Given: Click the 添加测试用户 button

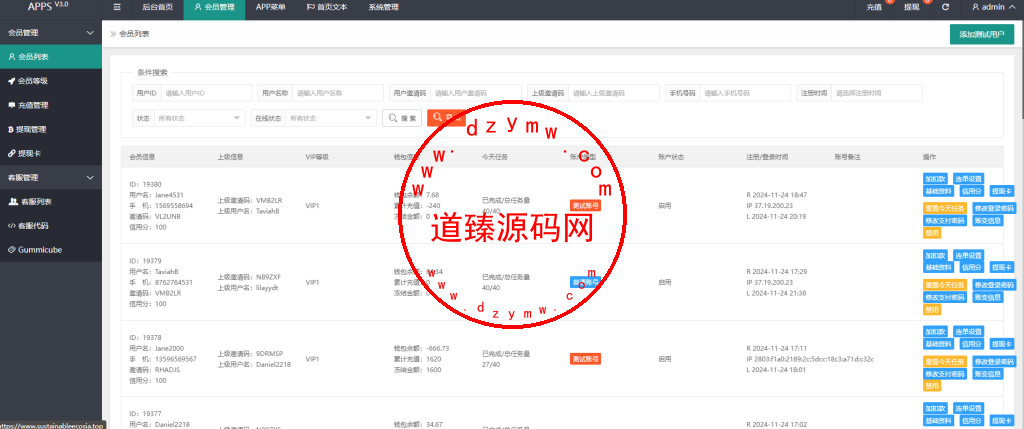Looking at the screenshot, I should pyautogui.click(x=982, y=35).
